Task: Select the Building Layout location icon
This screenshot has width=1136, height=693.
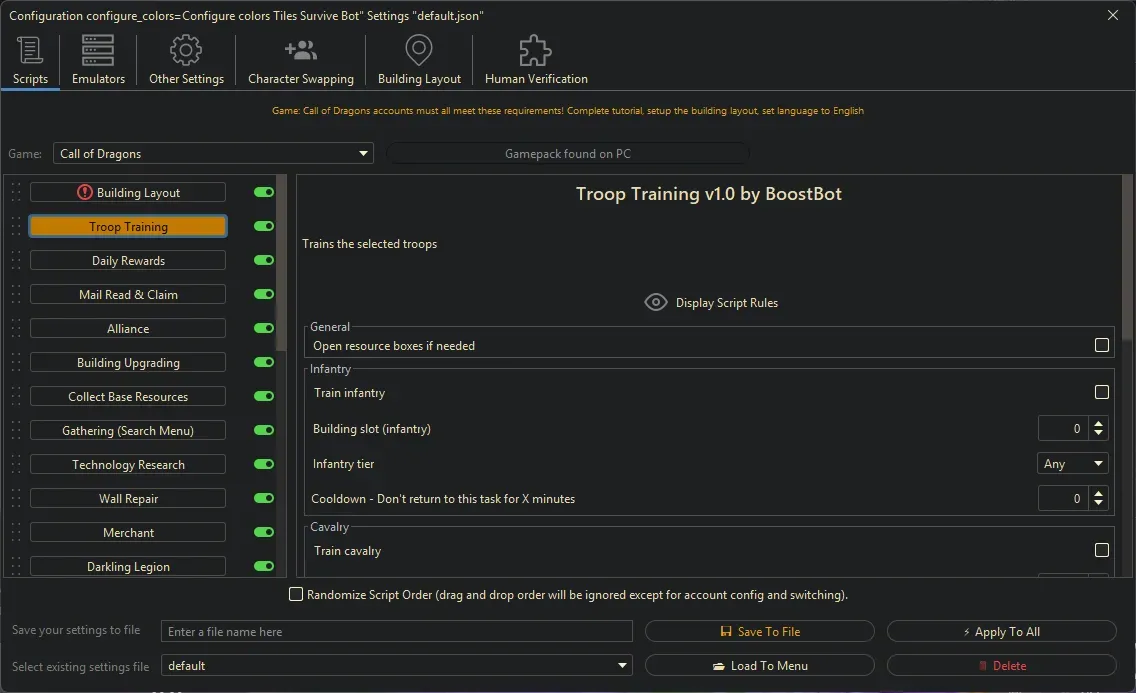Action: coord(418,47)
